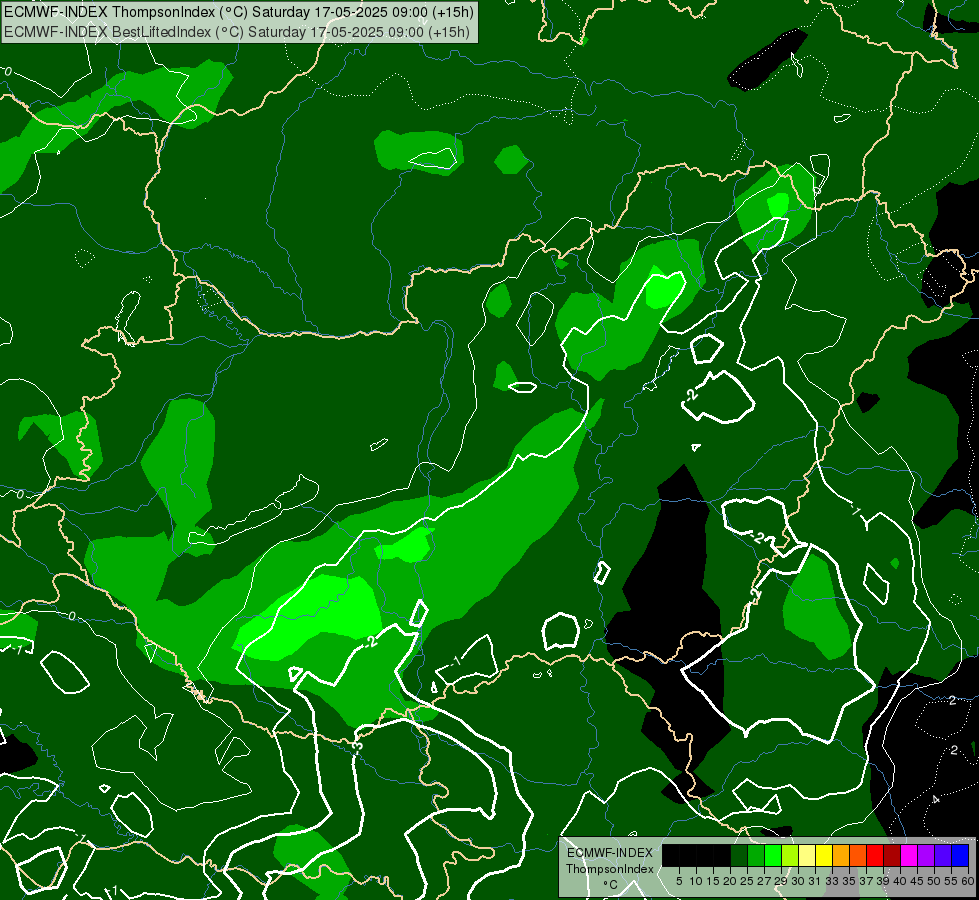Viewport: 979px width, 900px height.
Task: Click the legend tick value 29
Action: 781,881
